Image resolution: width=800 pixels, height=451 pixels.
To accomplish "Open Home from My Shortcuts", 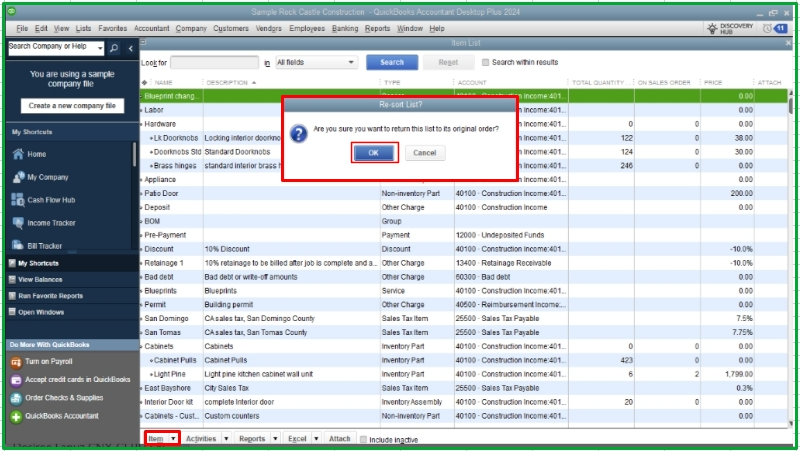I will (x=36, y=154).
